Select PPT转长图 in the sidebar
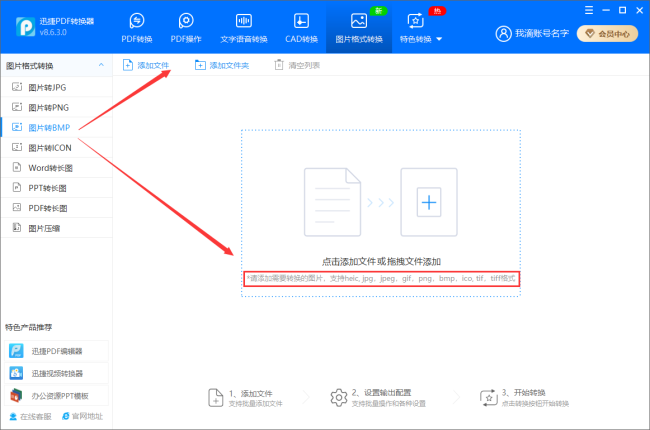 [57, 188]
